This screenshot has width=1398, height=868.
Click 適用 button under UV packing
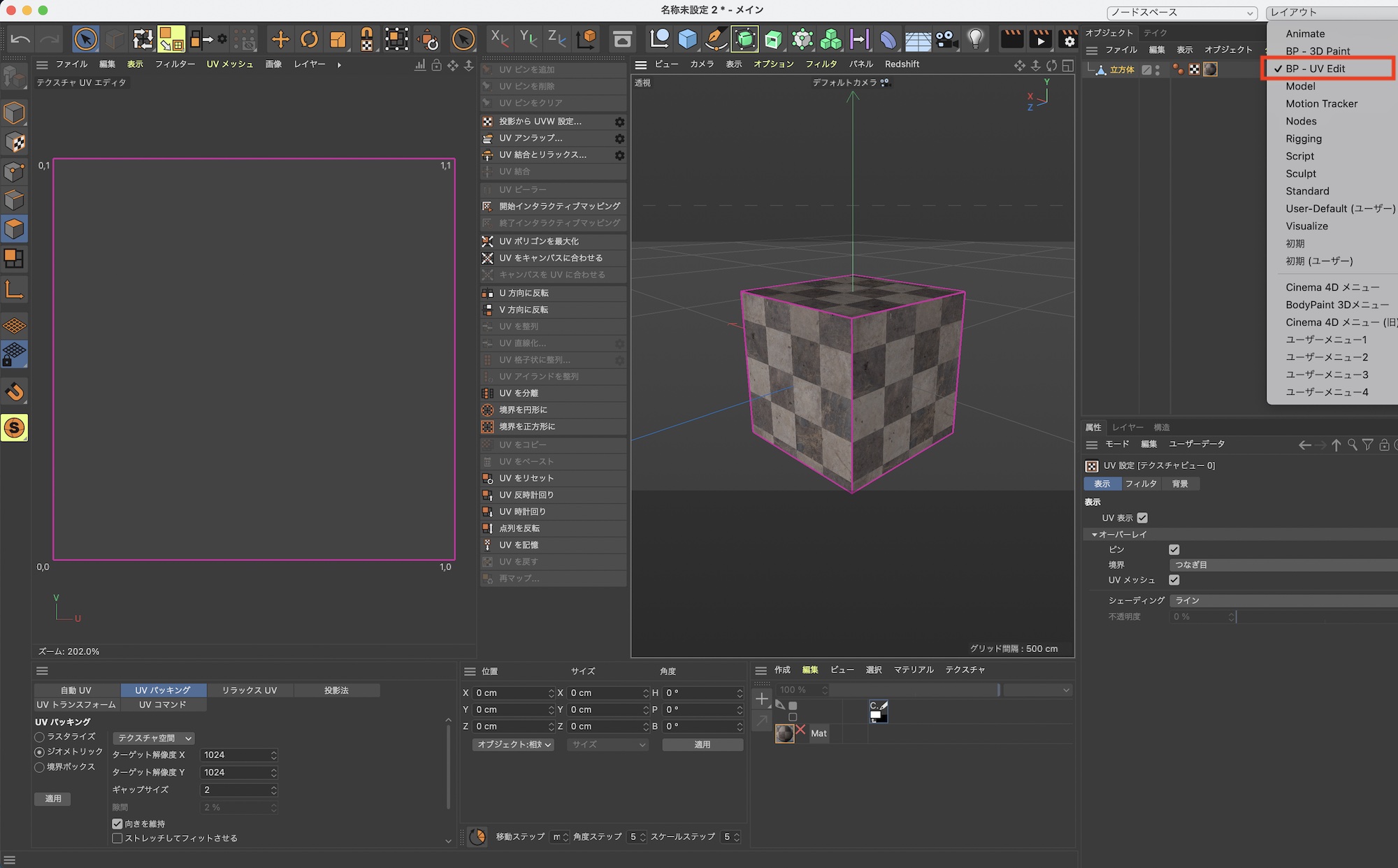tap(53, 798)
